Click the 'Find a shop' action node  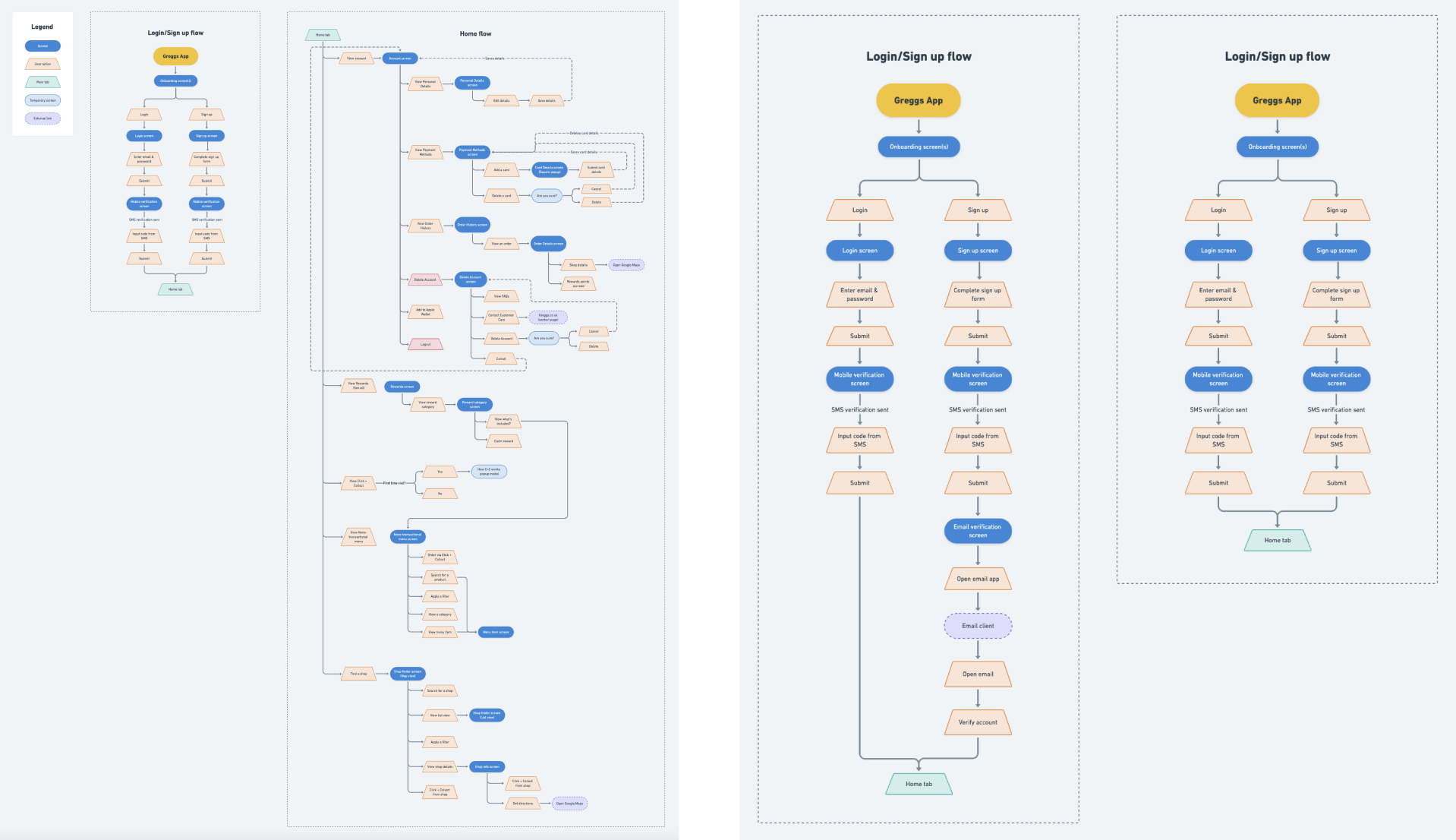[358, 674]
